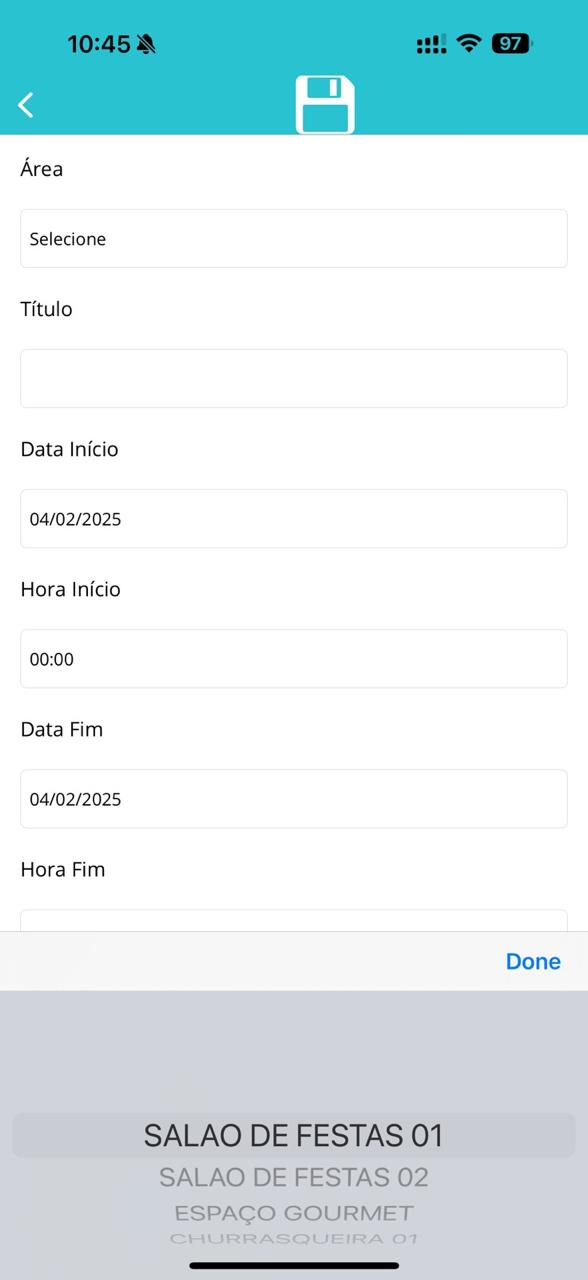Tap the Wi-Fi status icon

pyautogui.click(x=468, y=43)
